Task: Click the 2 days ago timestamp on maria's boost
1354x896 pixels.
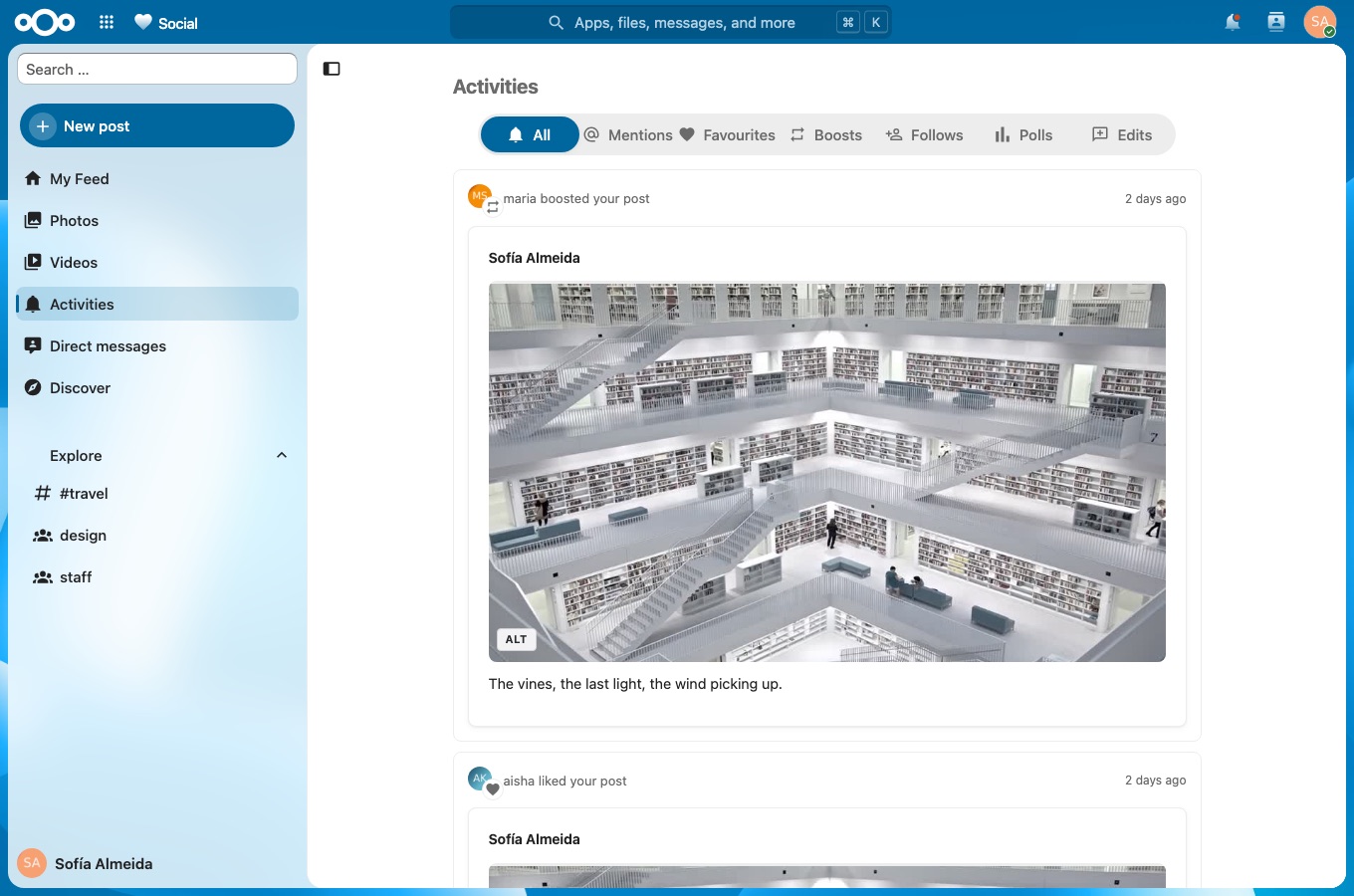Action: (1156, 199)
